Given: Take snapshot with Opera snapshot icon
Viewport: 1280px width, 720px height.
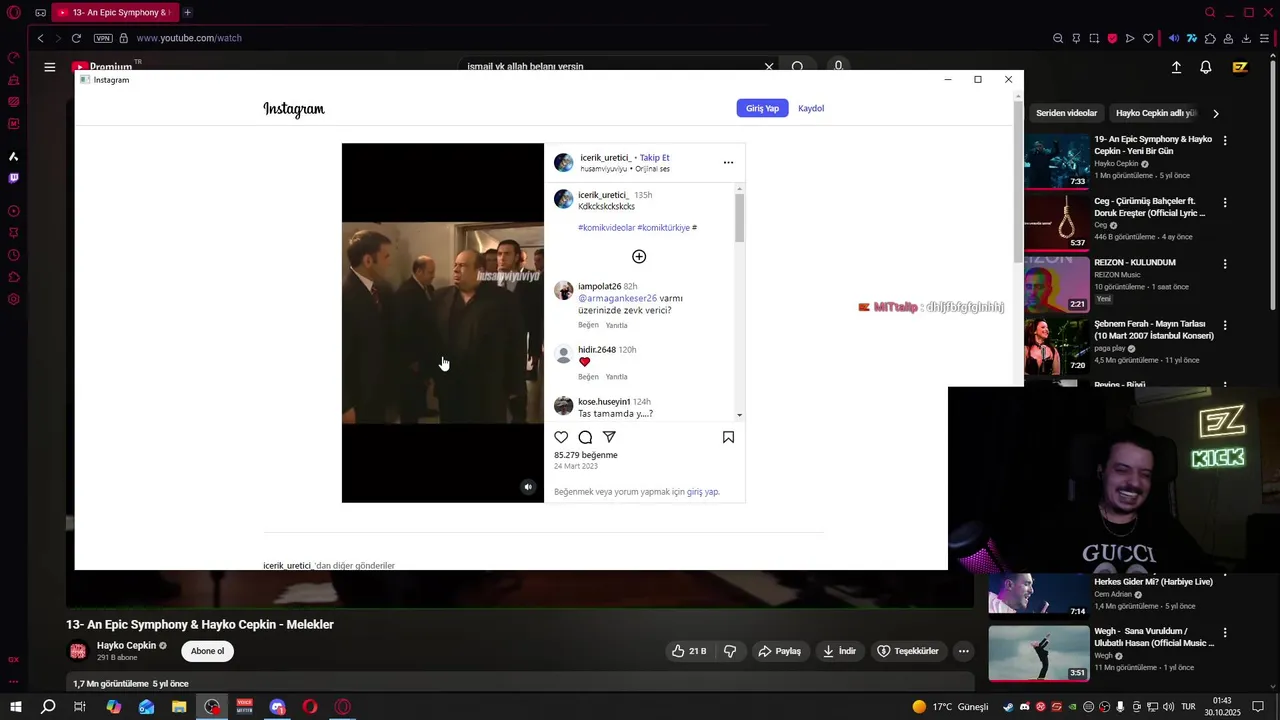Looking at the screenshot, I should coord(1094,38).
